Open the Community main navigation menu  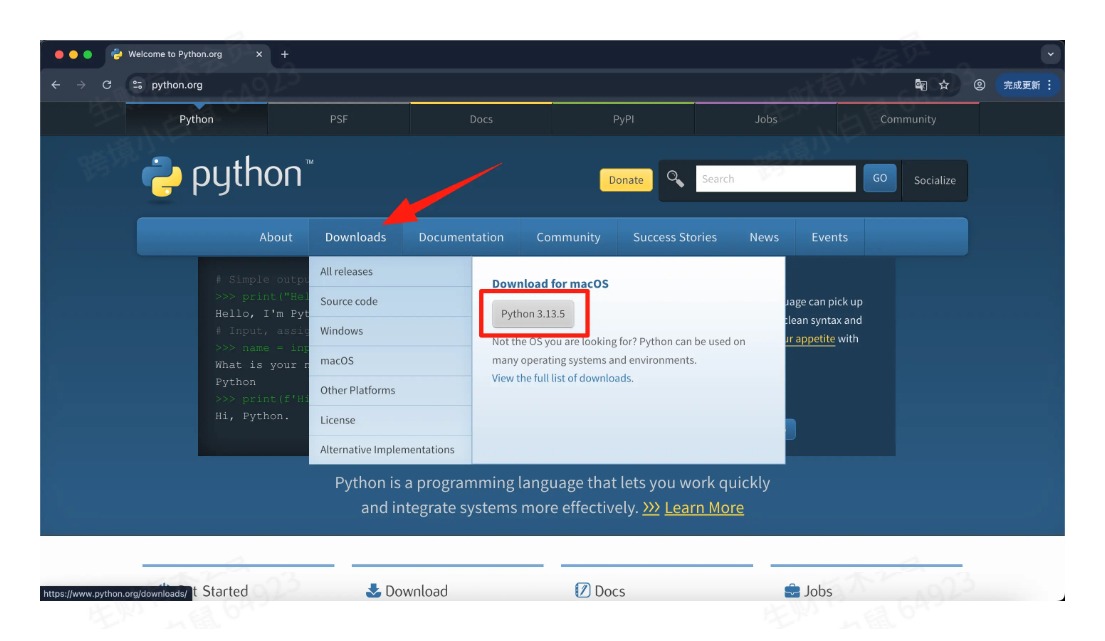coord(568,237)
